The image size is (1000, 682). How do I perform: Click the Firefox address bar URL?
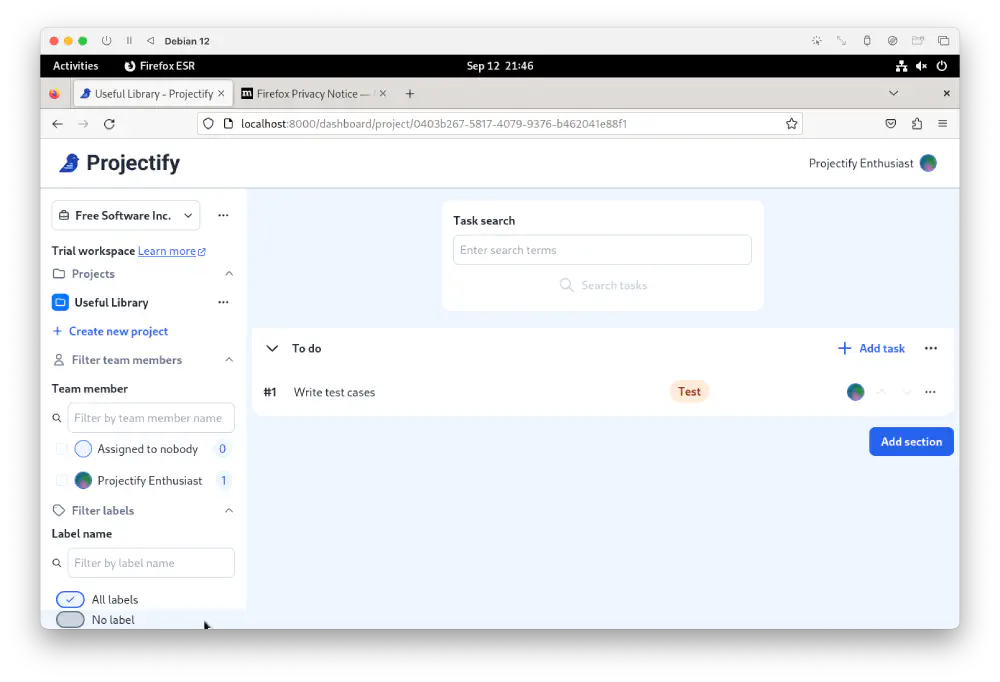click(x=434, y=124)
